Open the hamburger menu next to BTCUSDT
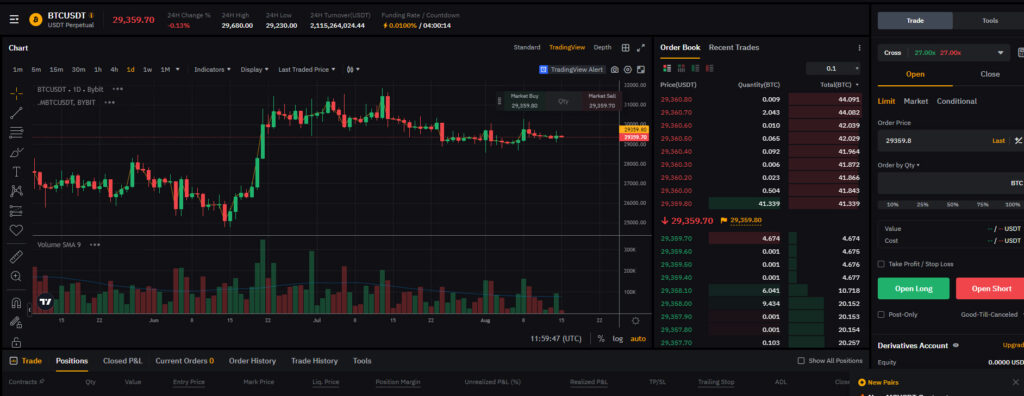The image size is (1024, 396). click(x=14, y=20)
